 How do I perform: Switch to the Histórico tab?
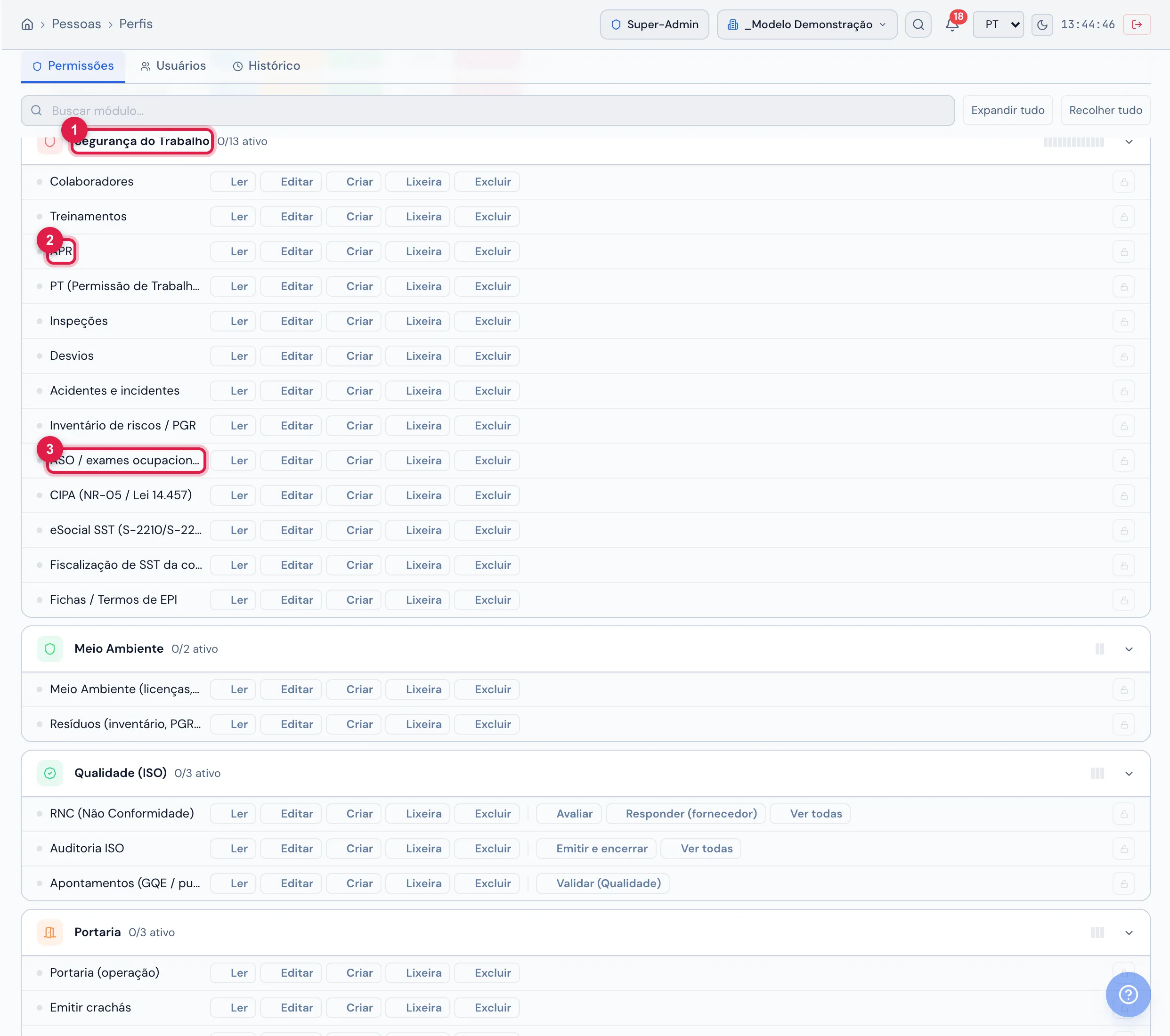coord(266,66)
